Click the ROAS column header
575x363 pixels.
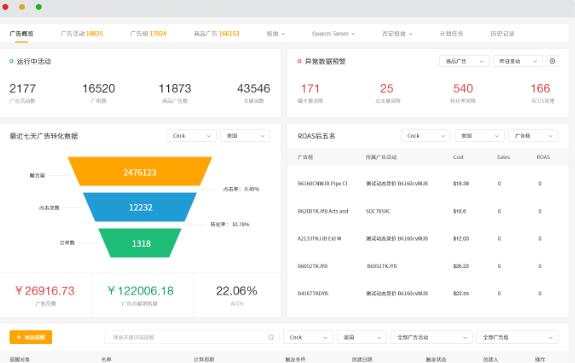[x=543, y=157]
